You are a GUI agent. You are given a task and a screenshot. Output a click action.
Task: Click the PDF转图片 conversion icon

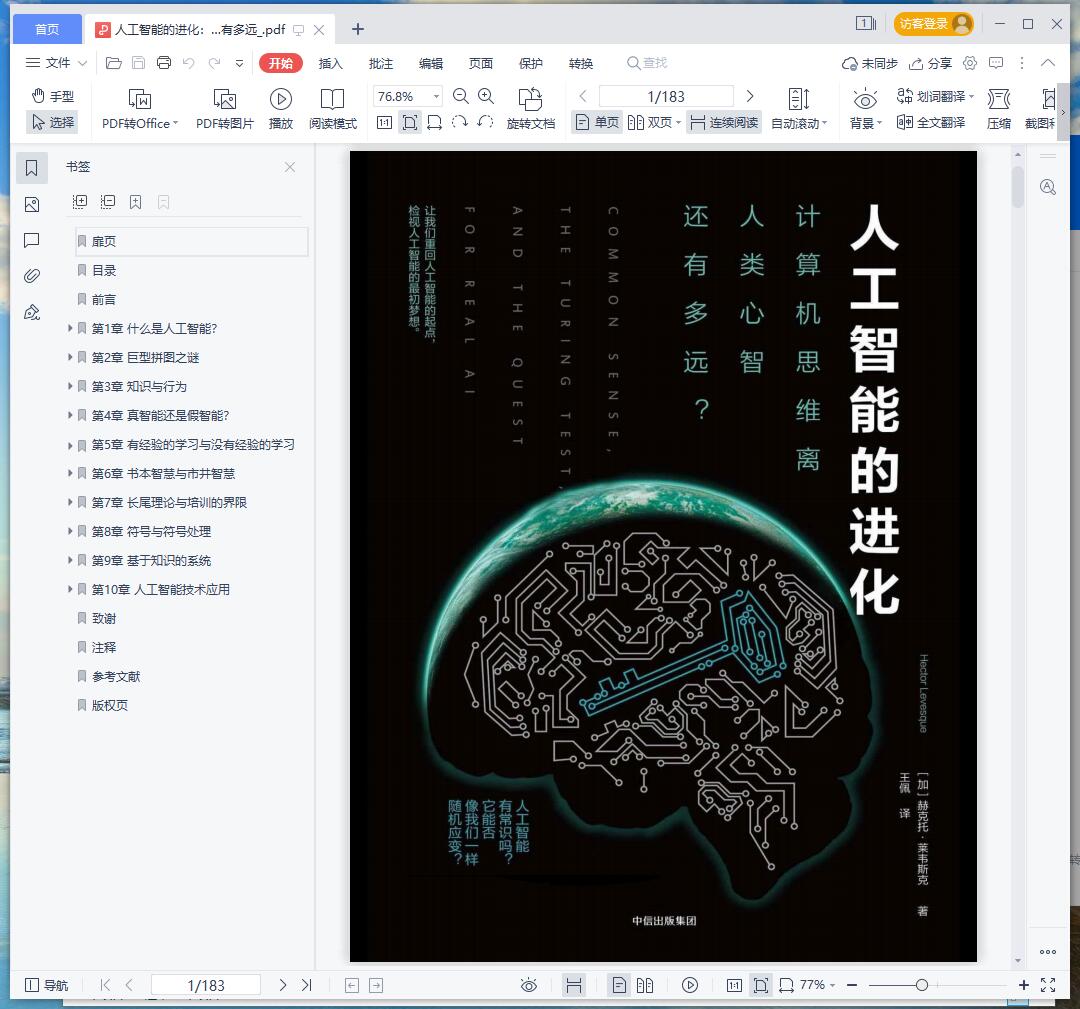225,99
